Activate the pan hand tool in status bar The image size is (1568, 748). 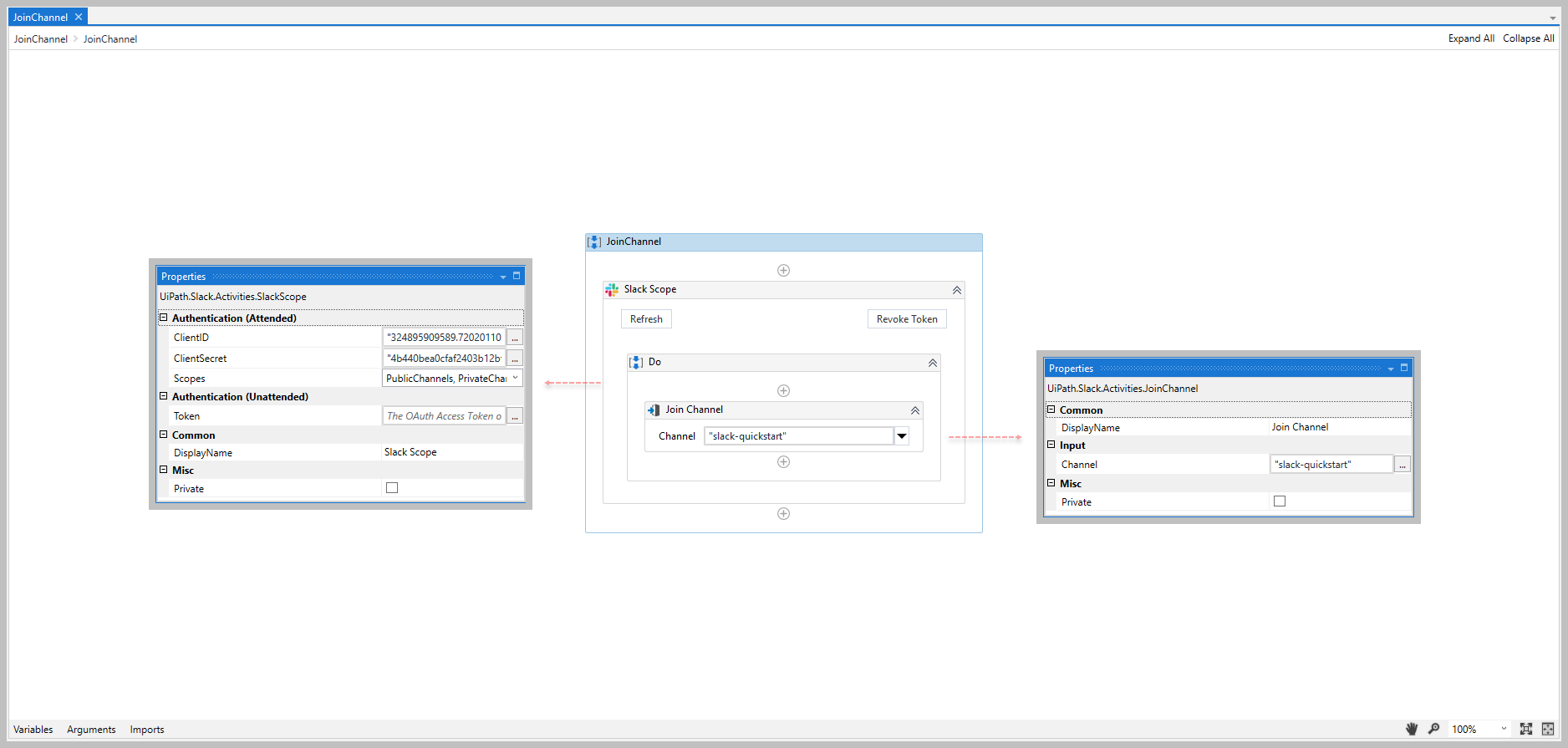click(1412, 729)
